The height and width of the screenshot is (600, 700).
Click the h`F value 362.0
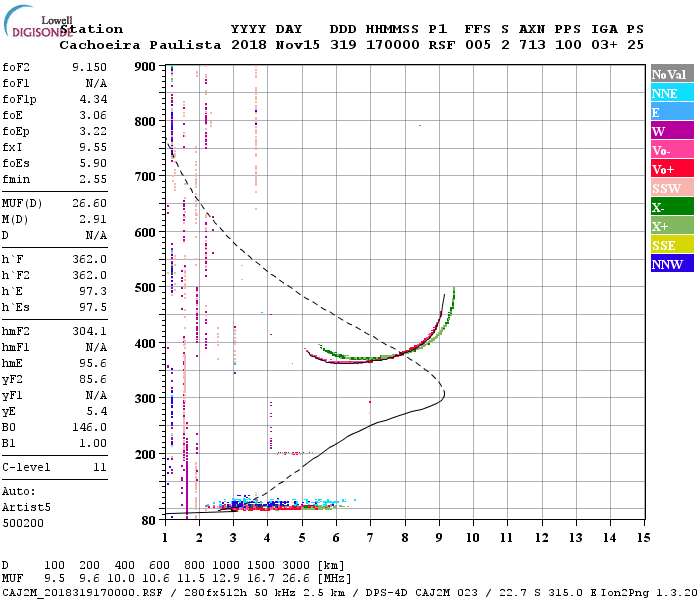tap(89, 259)
